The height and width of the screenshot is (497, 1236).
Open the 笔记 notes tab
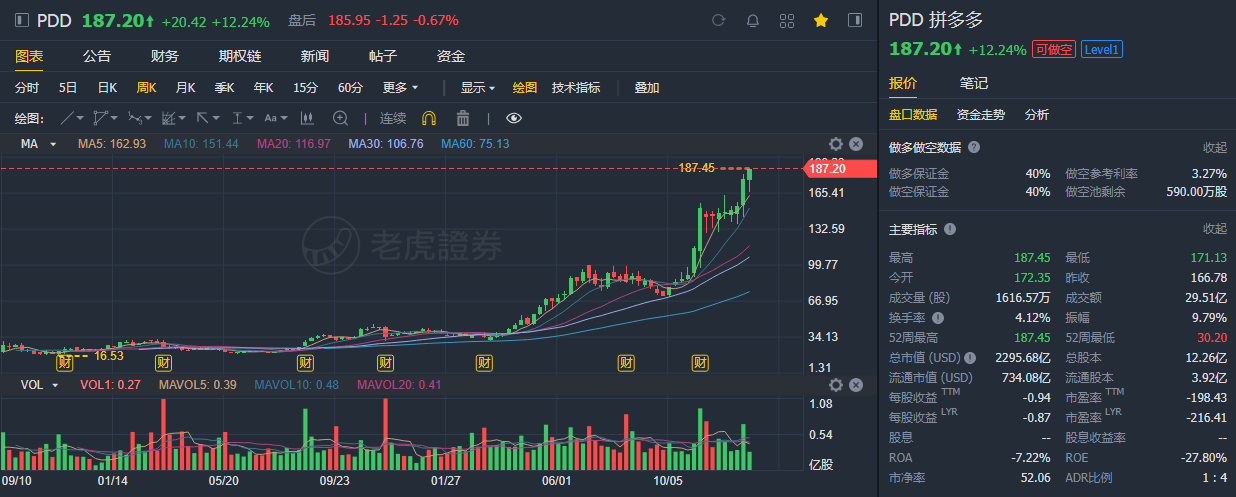(x=974, y=82)
